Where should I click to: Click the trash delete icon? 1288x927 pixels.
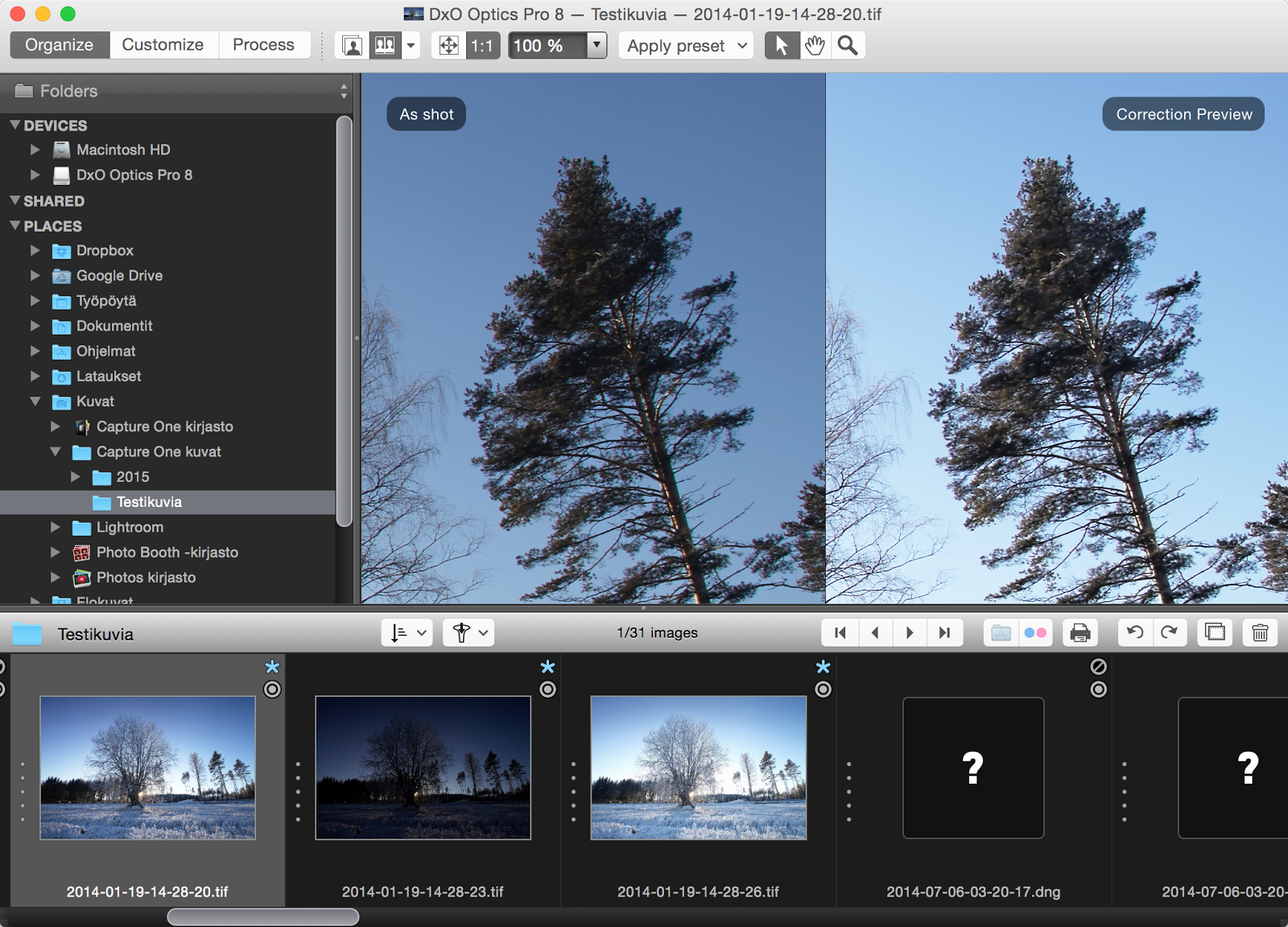[1261, 633]
